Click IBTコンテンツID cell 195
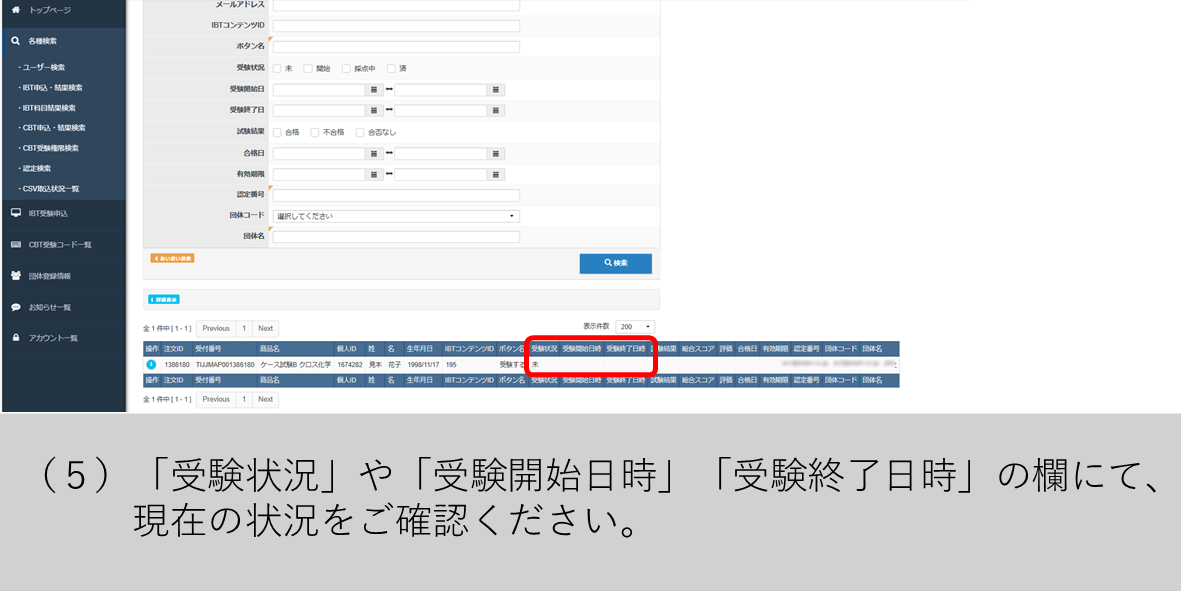The image size is (1181, 591). click(x=451, y=364)
